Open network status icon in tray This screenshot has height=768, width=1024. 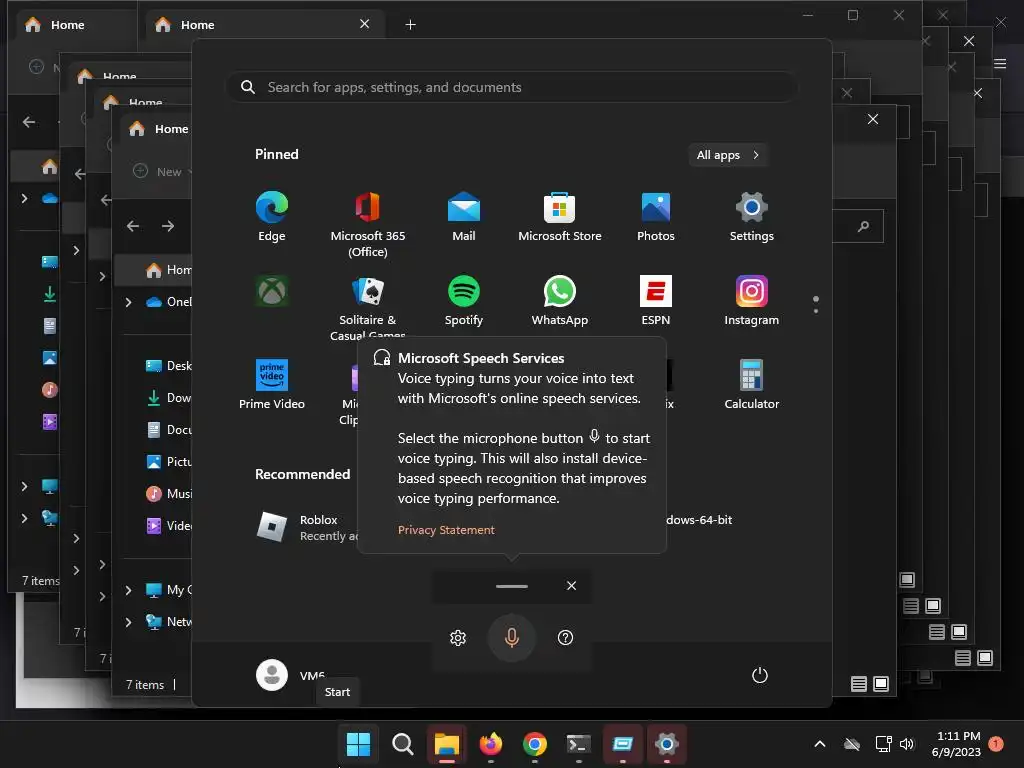pos(883,744)
